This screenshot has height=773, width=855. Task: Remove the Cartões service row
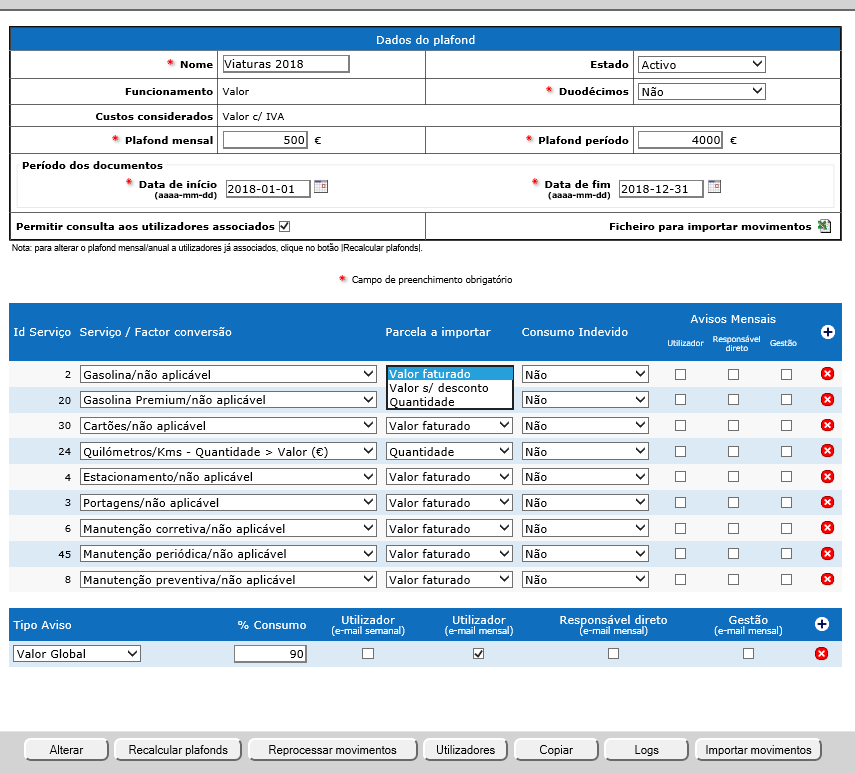pos(827,425)
